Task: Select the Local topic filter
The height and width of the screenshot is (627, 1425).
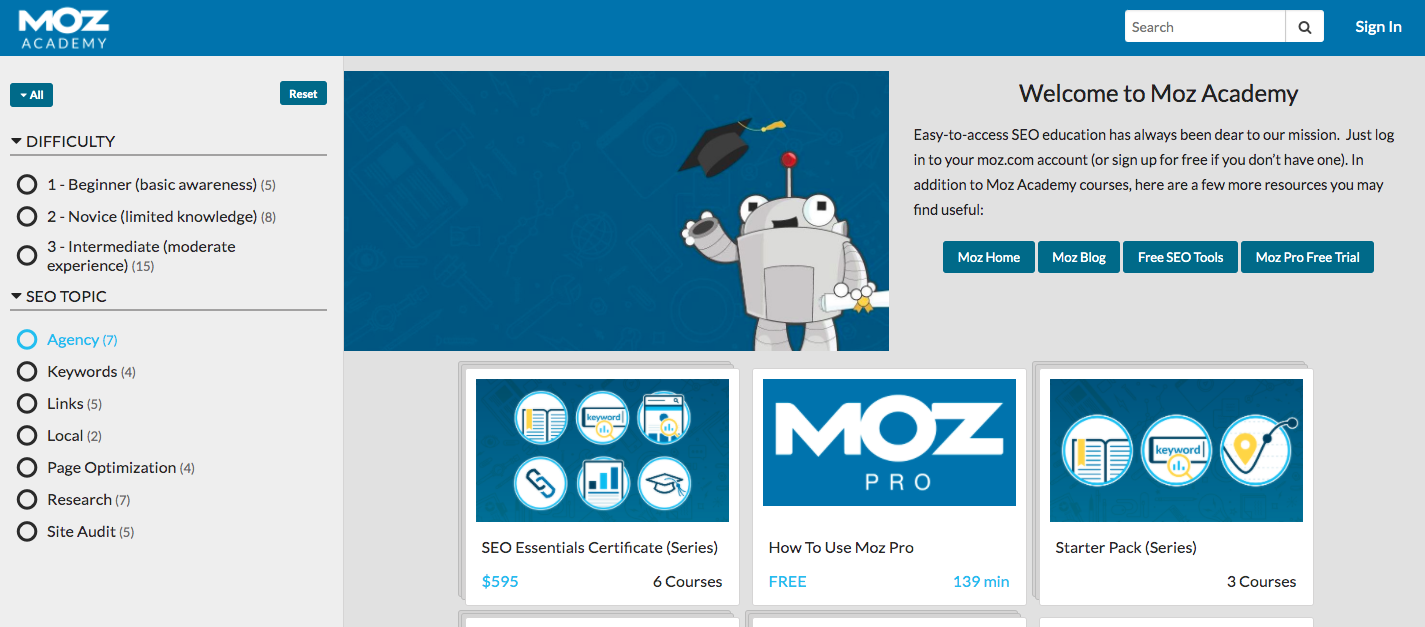Action: pos(27,435)
